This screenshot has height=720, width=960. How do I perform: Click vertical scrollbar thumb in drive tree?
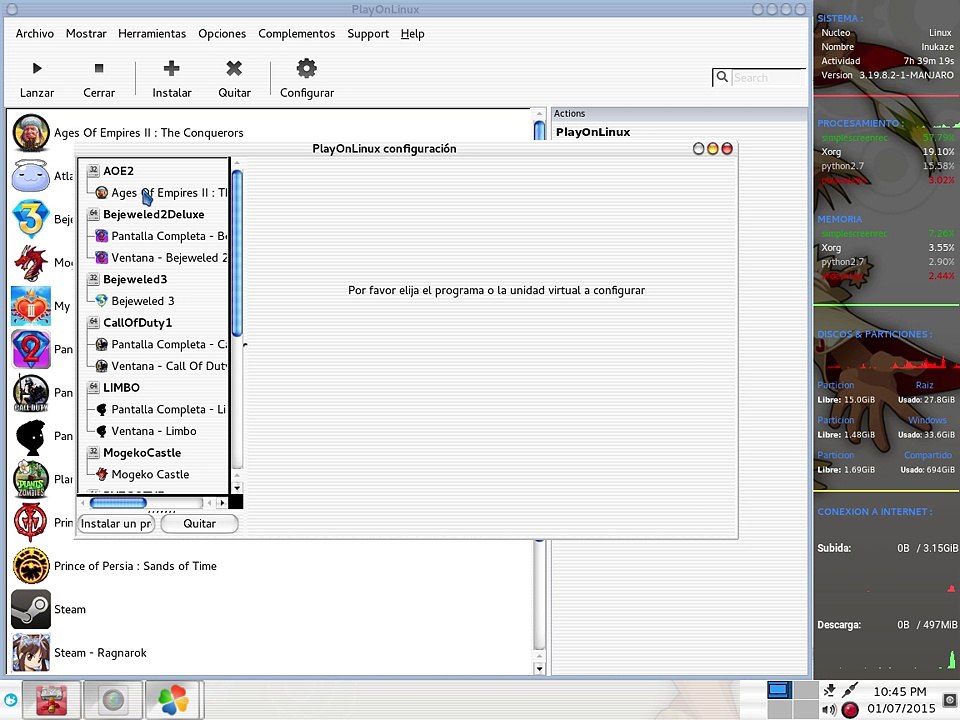(x=238, y=252)
